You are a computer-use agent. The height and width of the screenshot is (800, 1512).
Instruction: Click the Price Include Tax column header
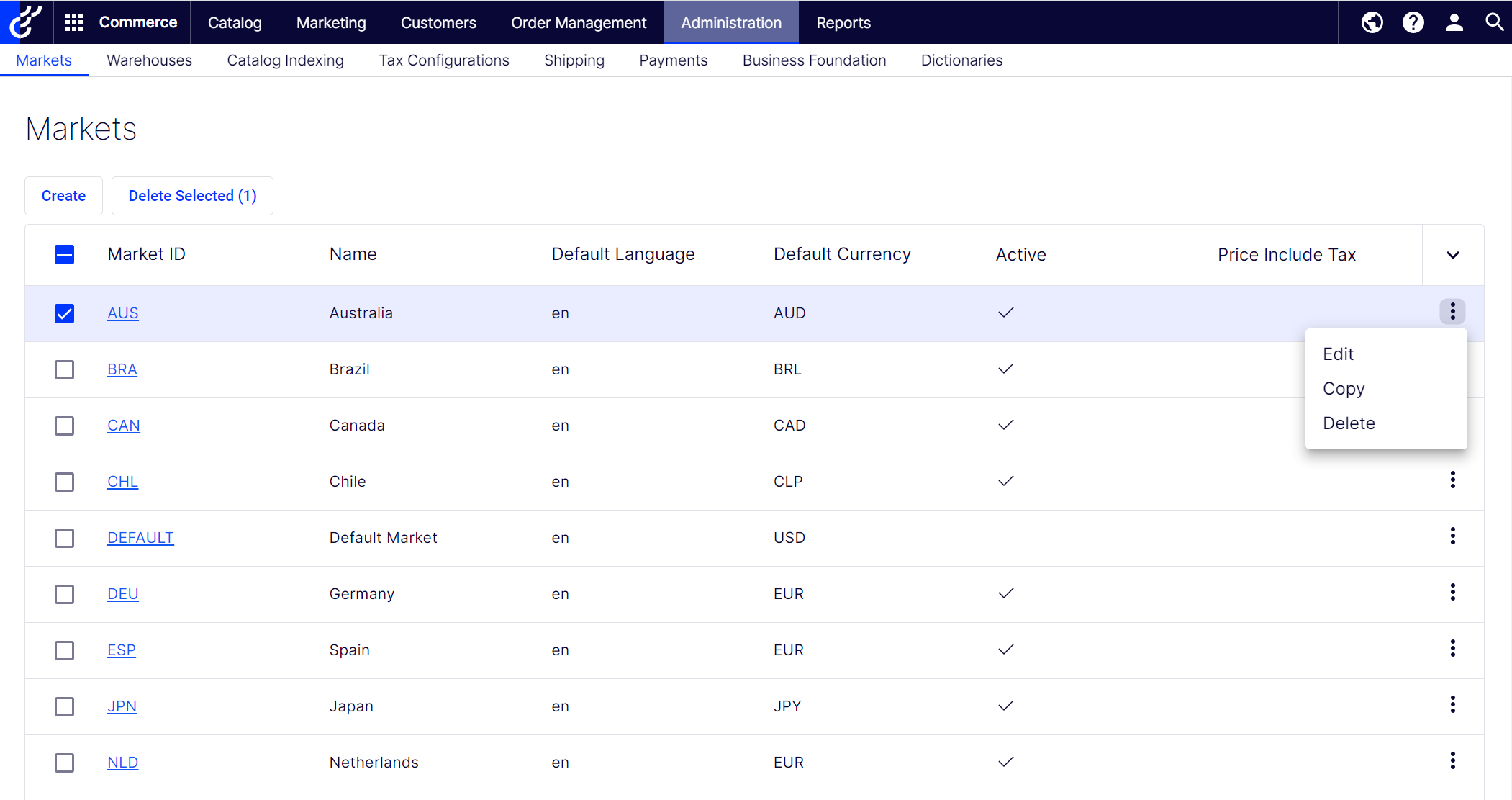tap(1287, 255)
